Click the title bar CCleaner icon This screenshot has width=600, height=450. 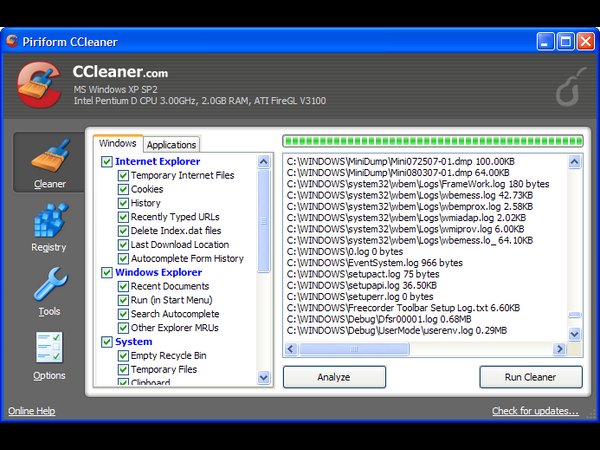click(13, 41)
